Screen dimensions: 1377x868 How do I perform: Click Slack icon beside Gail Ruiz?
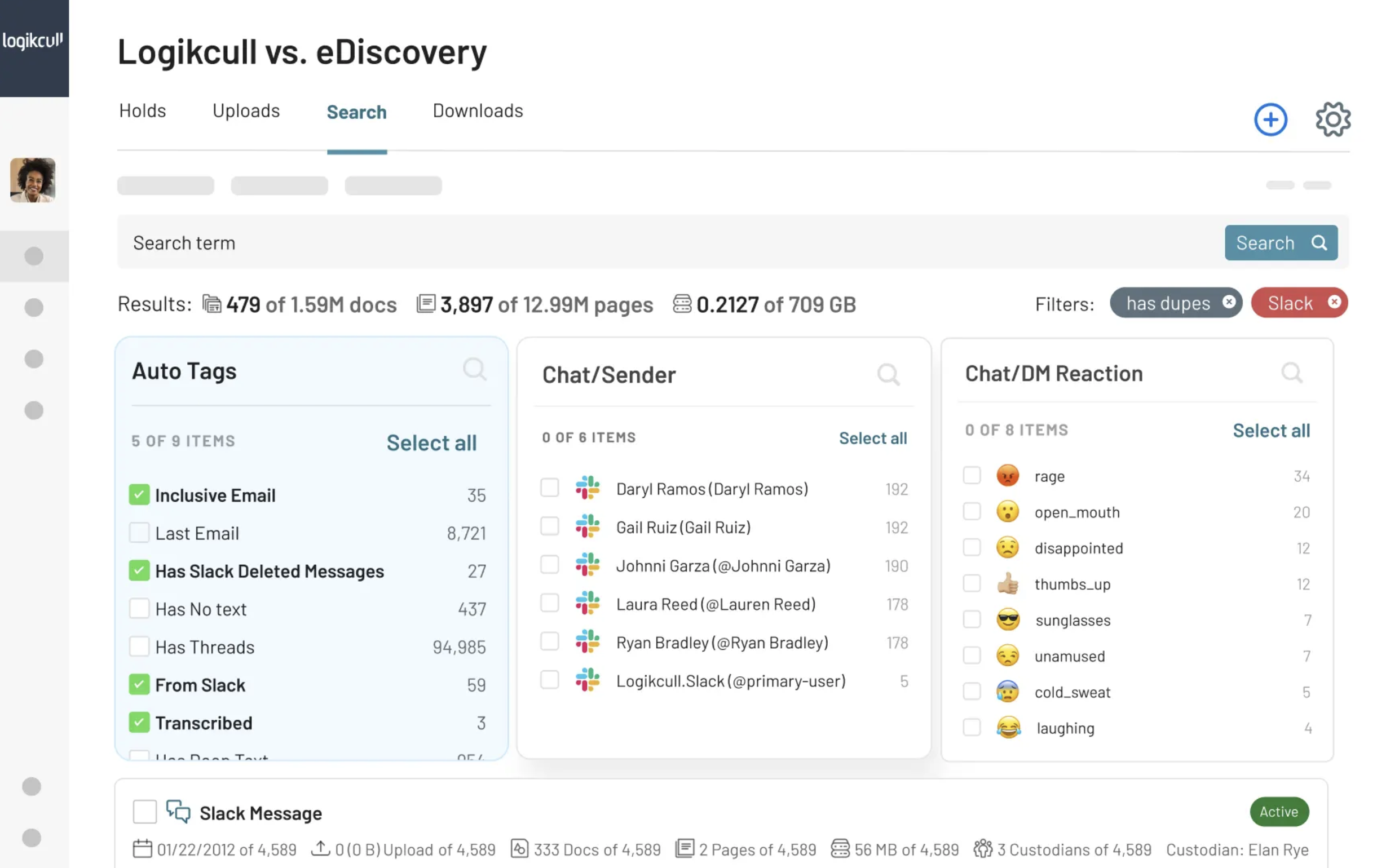[x=588, y=526]
